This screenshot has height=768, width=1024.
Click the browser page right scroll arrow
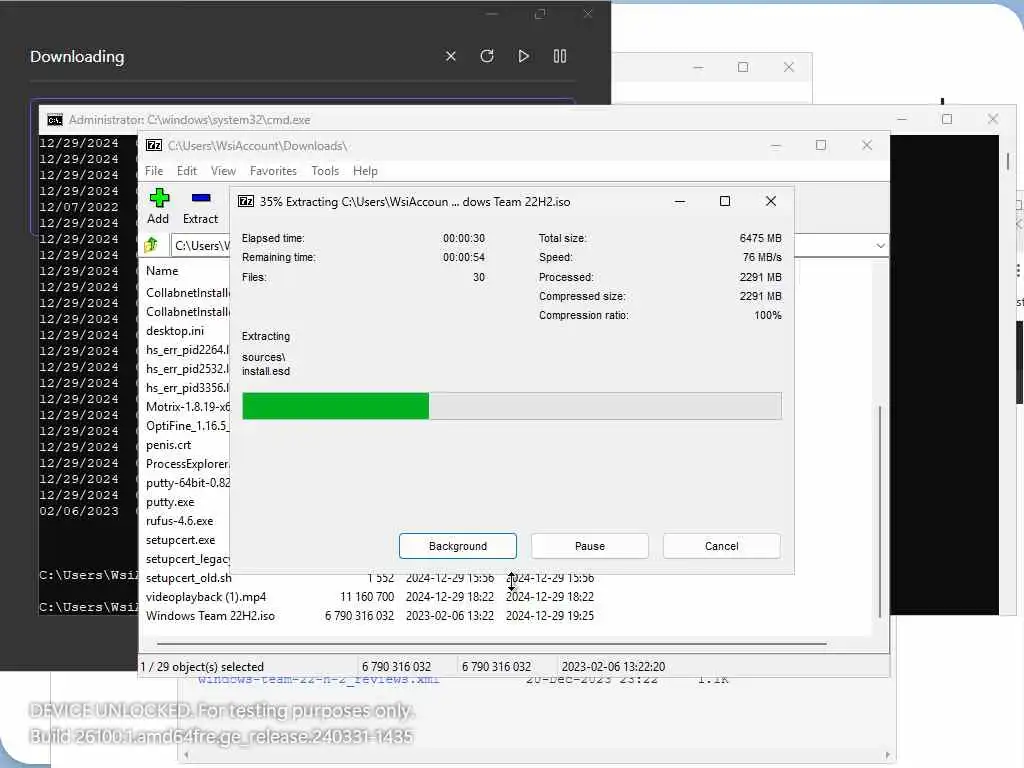[888, 756]
